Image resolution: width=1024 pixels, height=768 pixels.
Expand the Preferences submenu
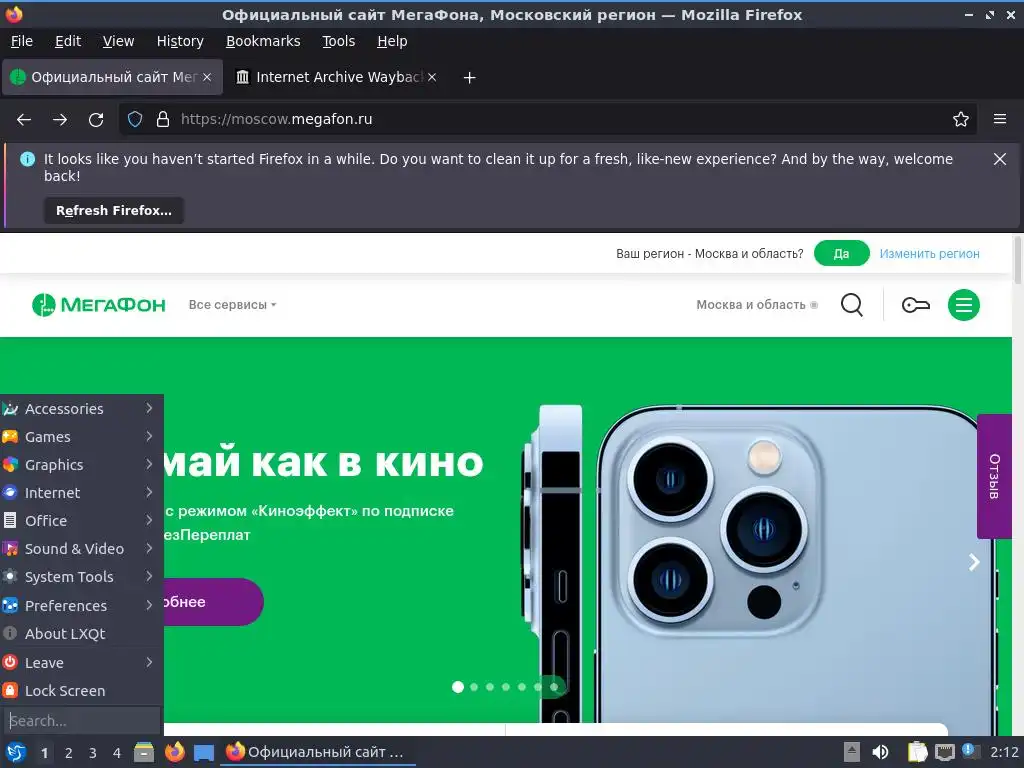(x=80, y=606)
